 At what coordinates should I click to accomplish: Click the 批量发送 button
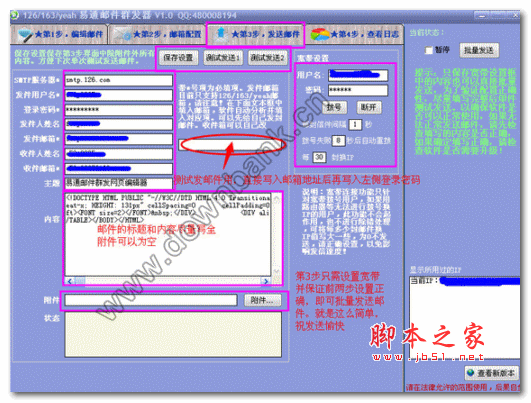(479, 50)
